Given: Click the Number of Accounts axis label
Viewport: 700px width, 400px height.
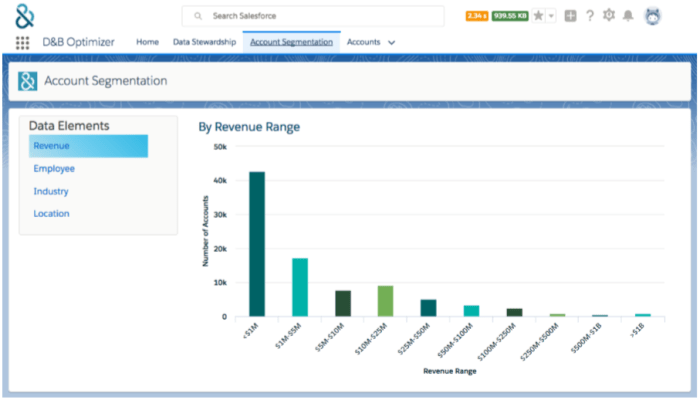Looking at the screenshot, I should click(205, 231).
